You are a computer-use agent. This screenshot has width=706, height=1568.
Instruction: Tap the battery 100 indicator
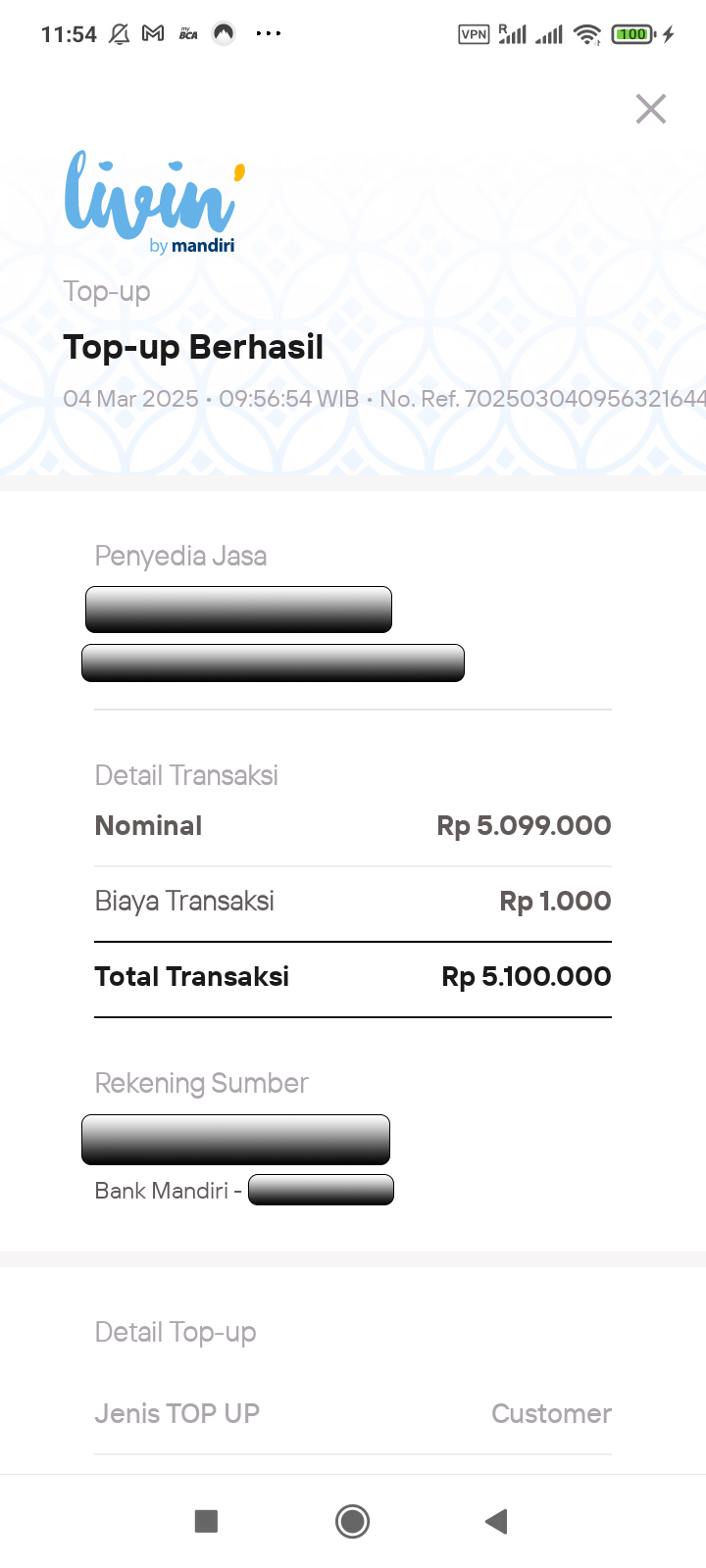pyautogui.click(x=632, y=34)
